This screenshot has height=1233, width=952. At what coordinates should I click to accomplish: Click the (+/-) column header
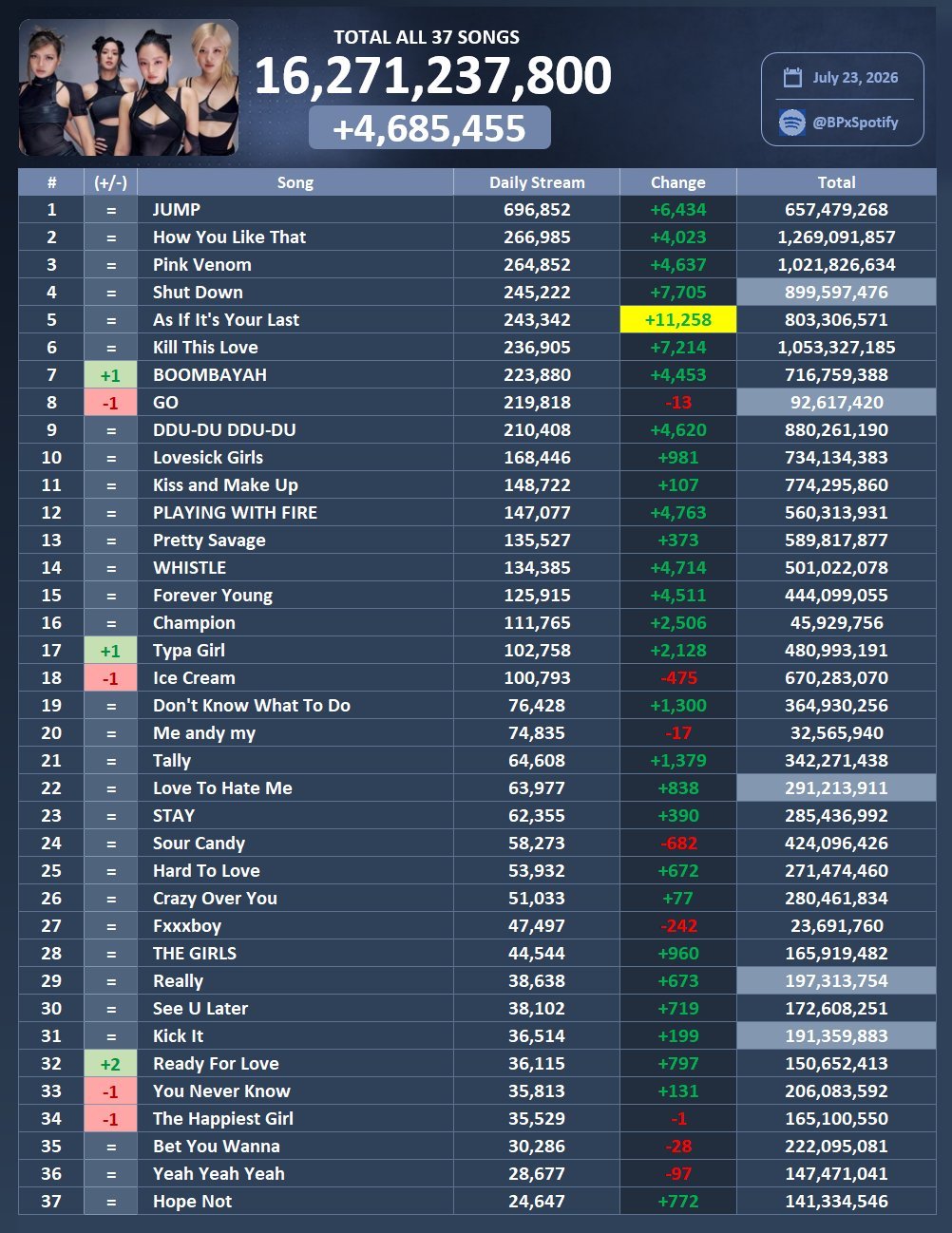click(x=111, y=182)
